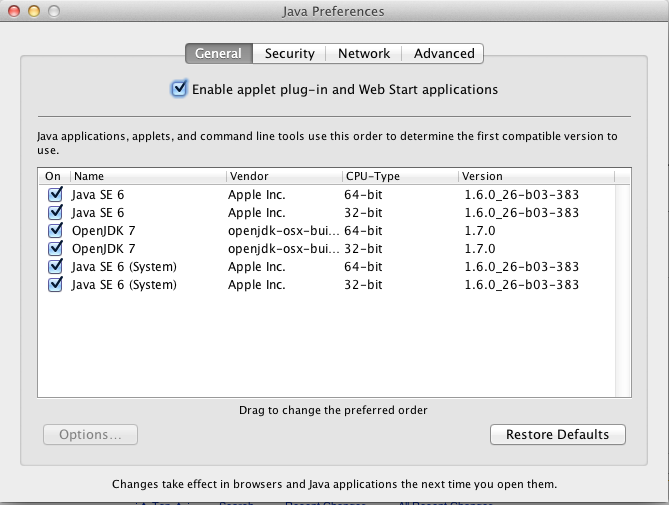Switch to the Advanced tab

443,53
